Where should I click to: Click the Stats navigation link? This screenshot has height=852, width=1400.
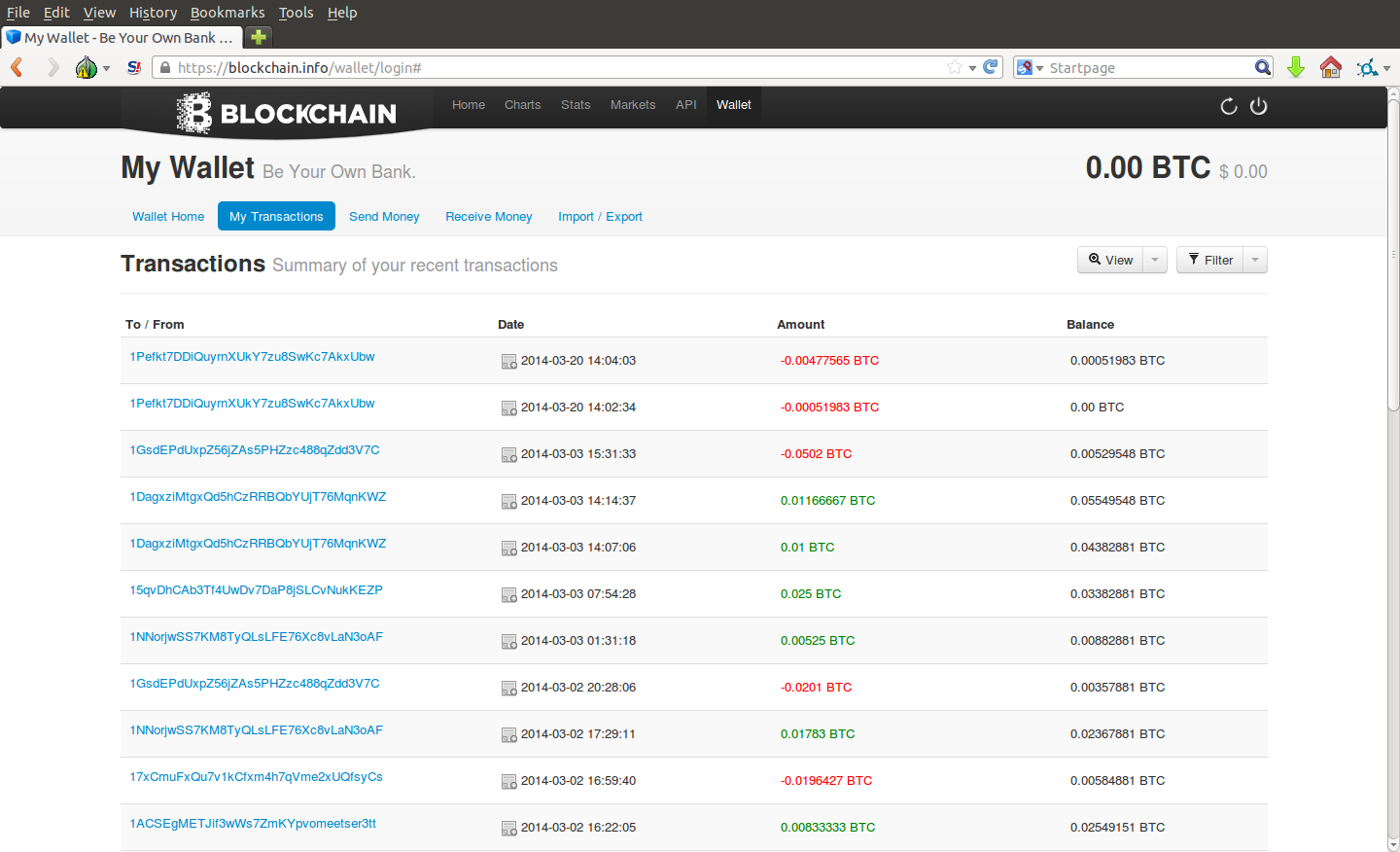click(x=576, y=104)
